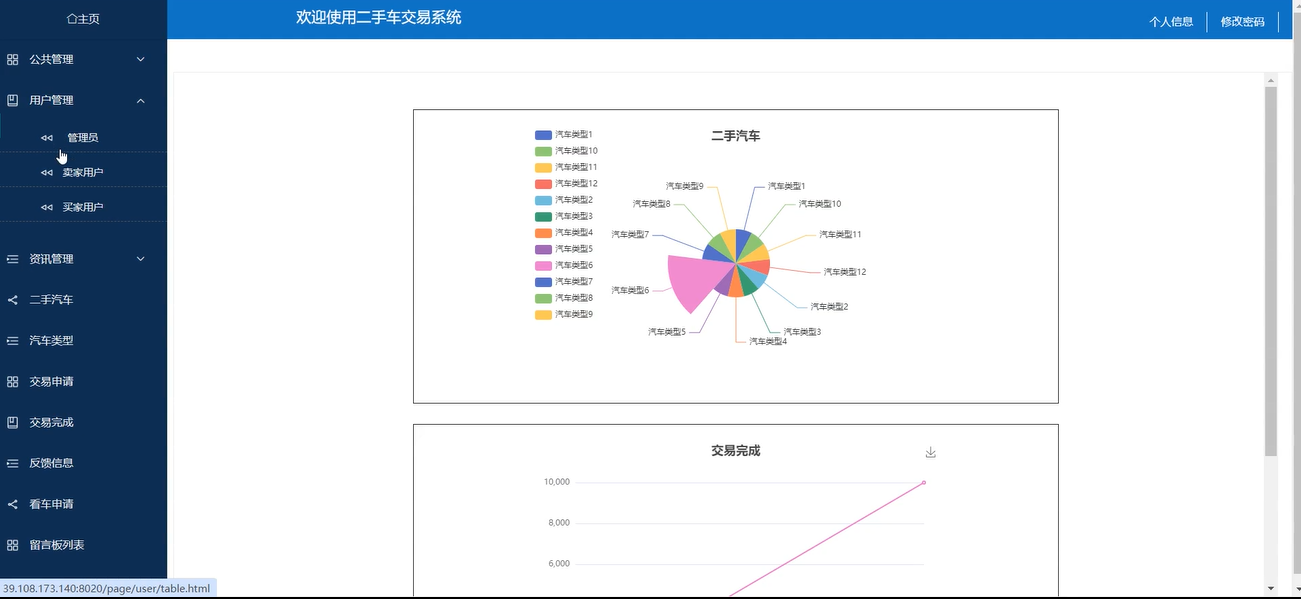Open the 卖家用户 submenu item
This screenshot has width=1301, height=599.
point(83,172)
